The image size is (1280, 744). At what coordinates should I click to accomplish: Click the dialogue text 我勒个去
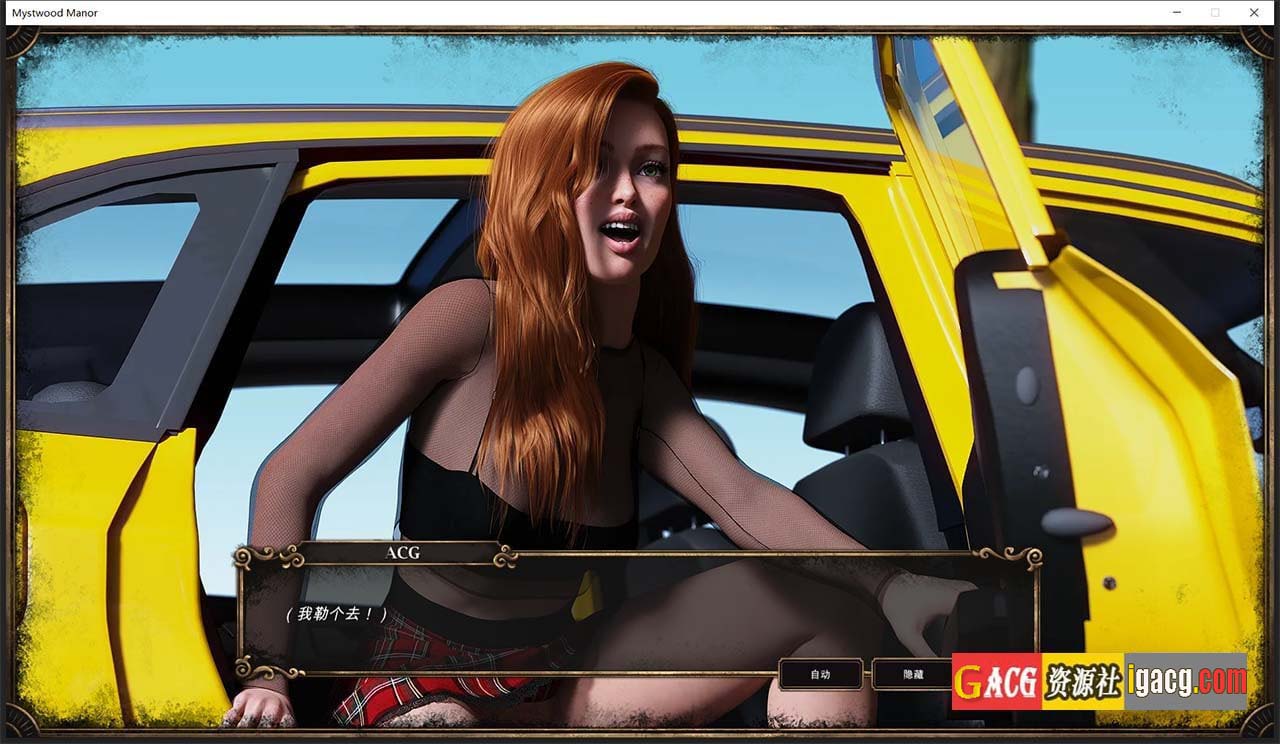tap(336, 614)
